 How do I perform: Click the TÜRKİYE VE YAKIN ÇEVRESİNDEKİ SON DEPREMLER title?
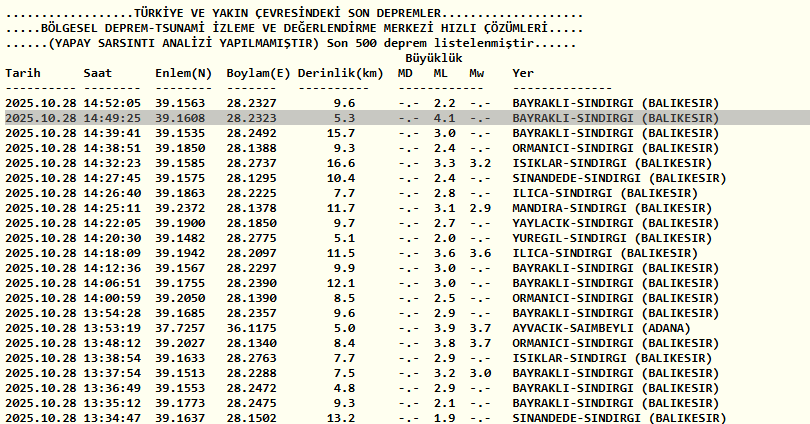pyautogui.click(x=287, y=13)
